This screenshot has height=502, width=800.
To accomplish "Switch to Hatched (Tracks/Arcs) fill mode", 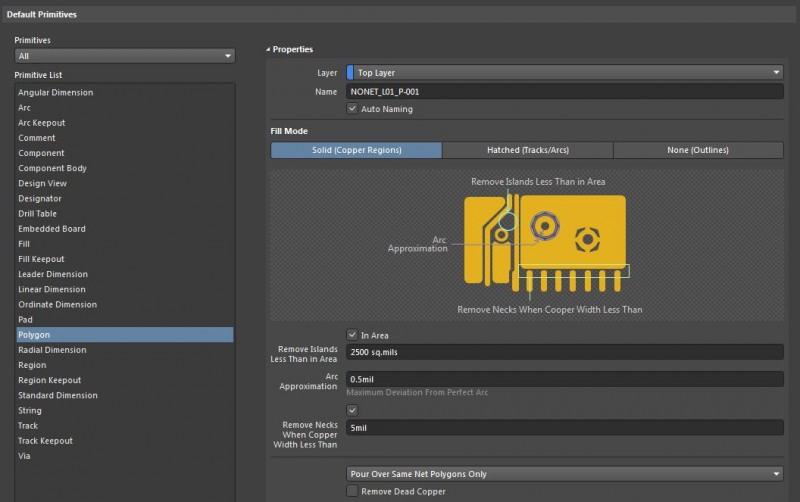I will click(527, 150).
